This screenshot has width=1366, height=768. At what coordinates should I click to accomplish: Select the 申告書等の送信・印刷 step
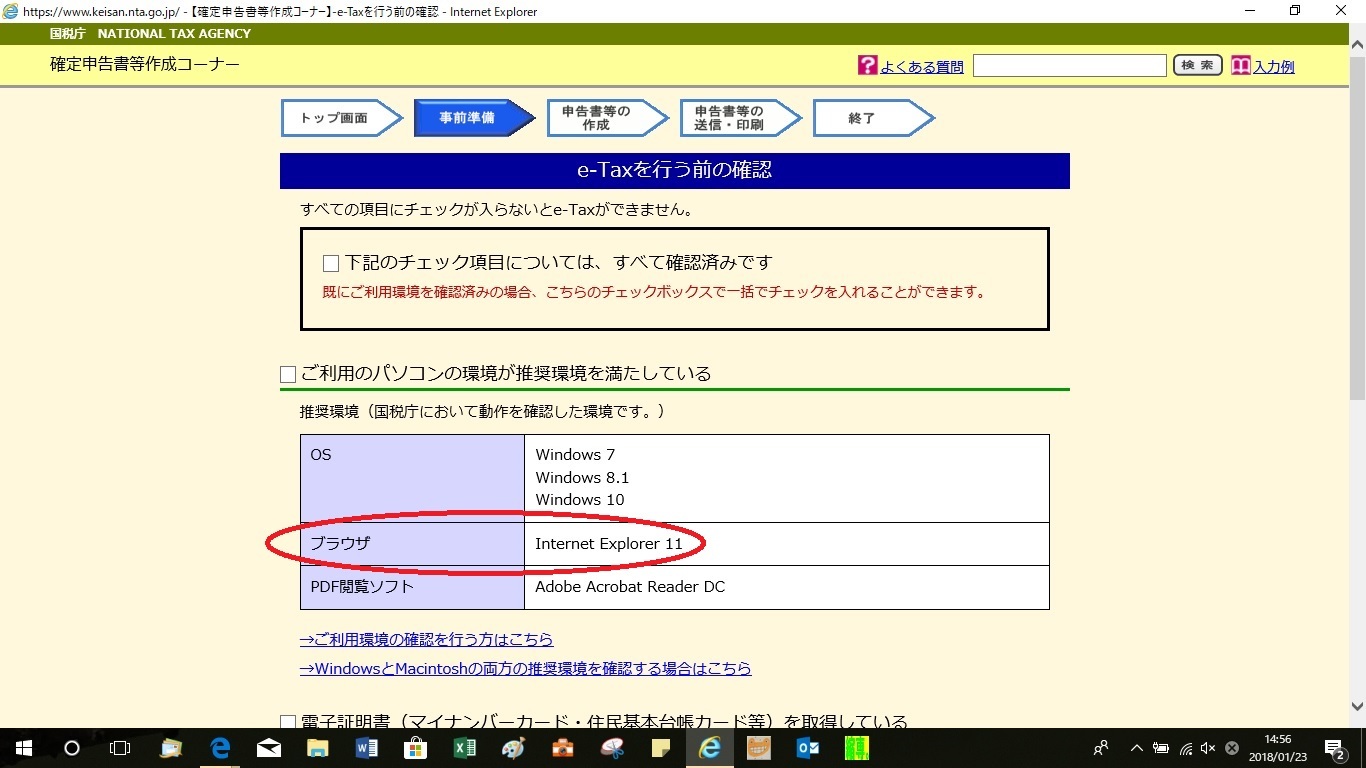click(740, 118)
